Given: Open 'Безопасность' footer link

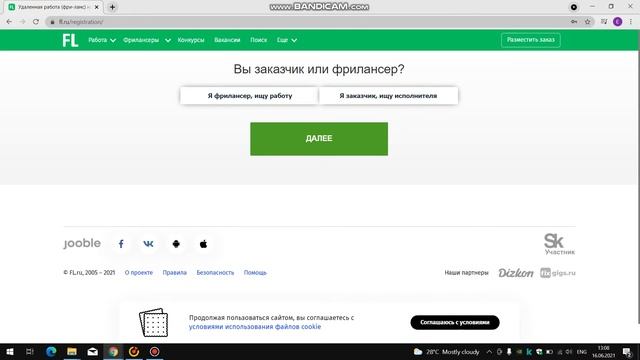Looking at the screenshot, I should [x=215, y=273].
